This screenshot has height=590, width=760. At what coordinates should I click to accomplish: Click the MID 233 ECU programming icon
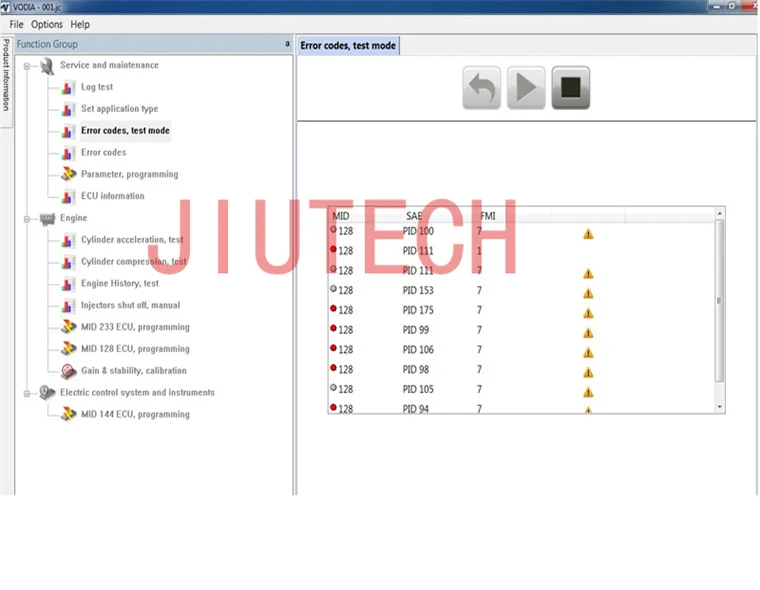point(68,327)
